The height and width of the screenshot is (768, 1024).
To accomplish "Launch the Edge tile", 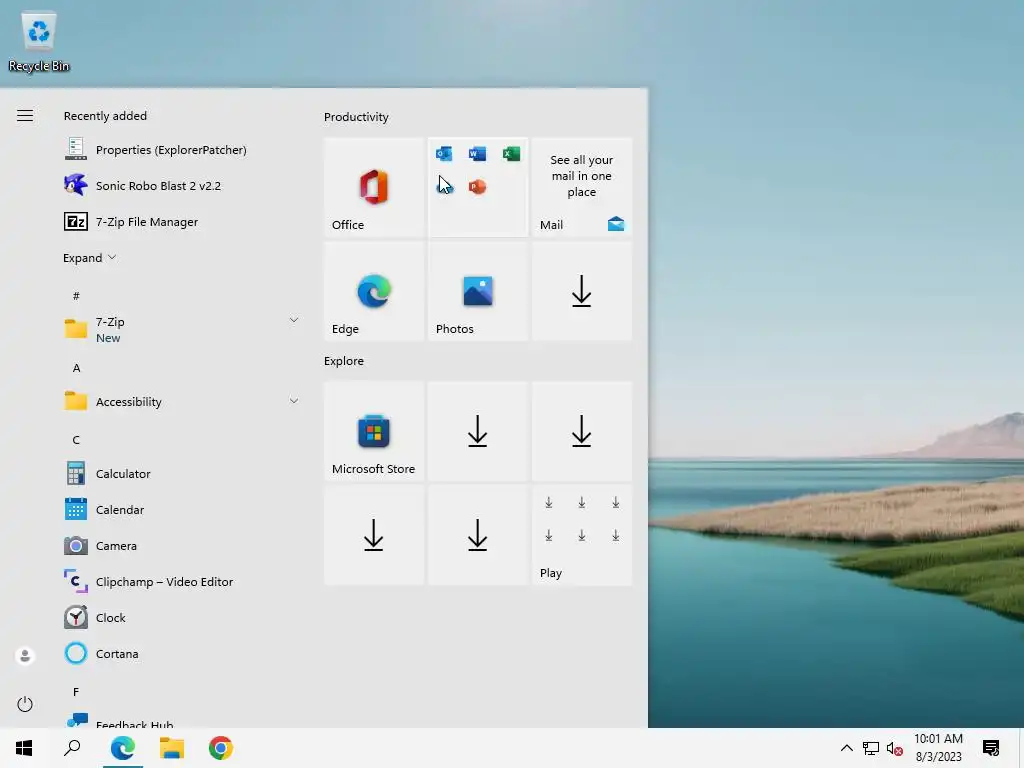I will [x=374, y=291].
